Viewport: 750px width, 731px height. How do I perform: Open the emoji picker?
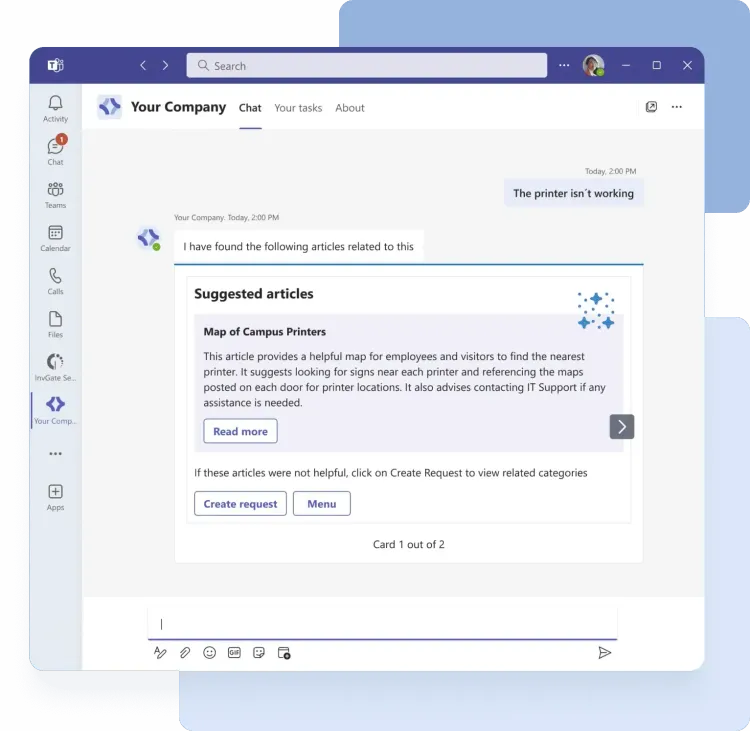[x=210, y=653]
